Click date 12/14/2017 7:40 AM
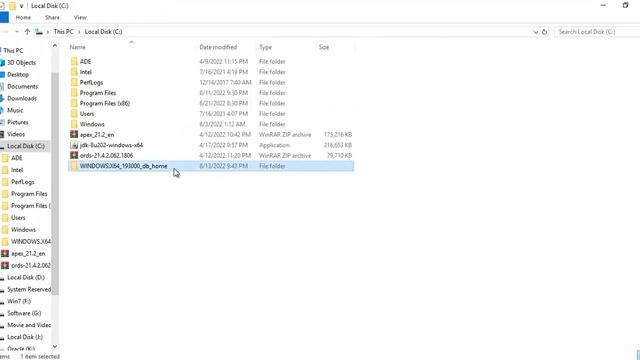This screenshot has height=360, width=640. [x=225, y=82]
